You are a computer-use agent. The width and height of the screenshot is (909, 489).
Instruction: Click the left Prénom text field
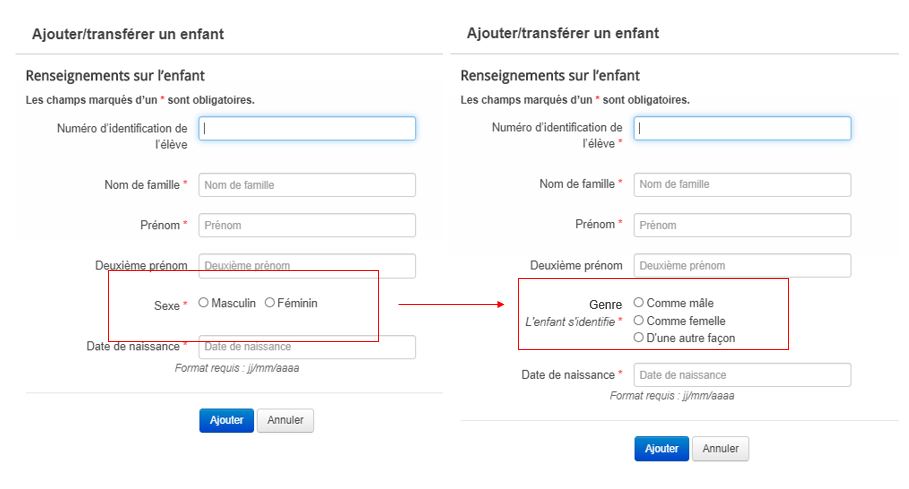click(x=307, y=225)
